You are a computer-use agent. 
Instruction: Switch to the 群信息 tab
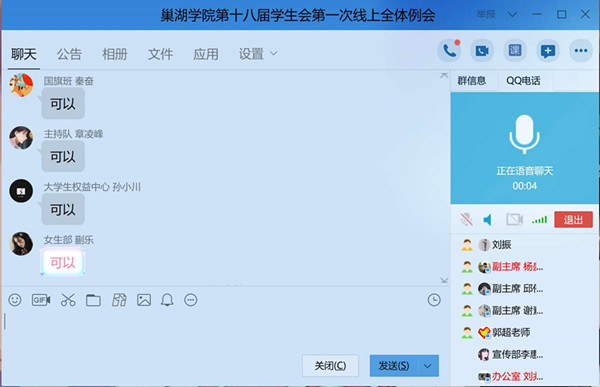[472, 81]
